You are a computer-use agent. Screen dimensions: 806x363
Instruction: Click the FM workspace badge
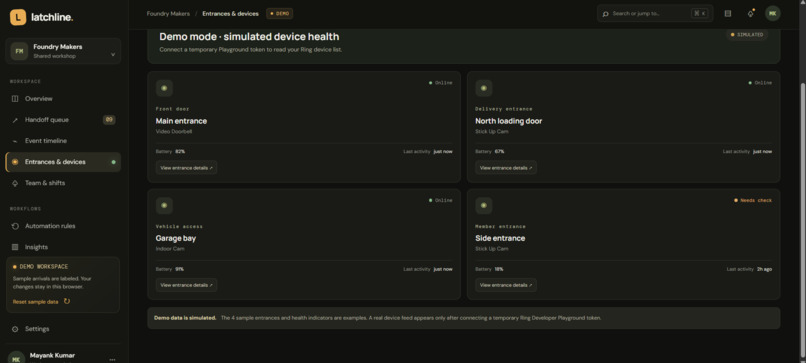point(19,51)
